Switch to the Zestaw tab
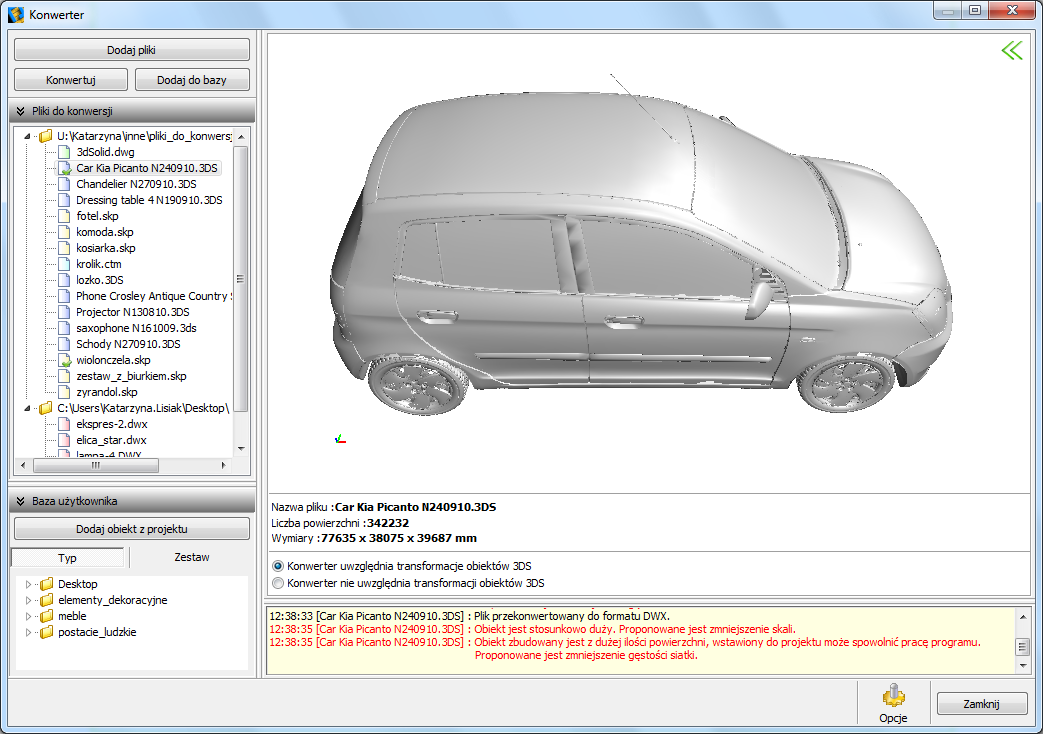 tap(192, 557)
